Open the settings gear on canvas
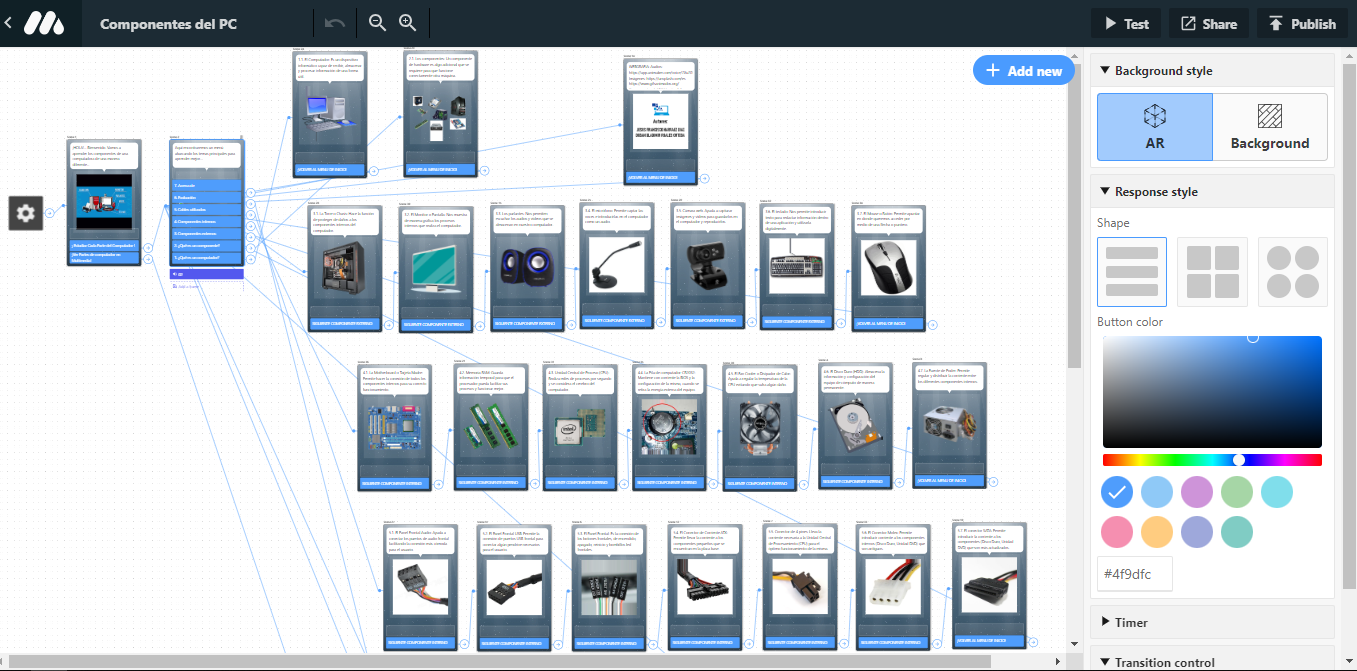This screenshot has width=1357, height=671. 26,212
